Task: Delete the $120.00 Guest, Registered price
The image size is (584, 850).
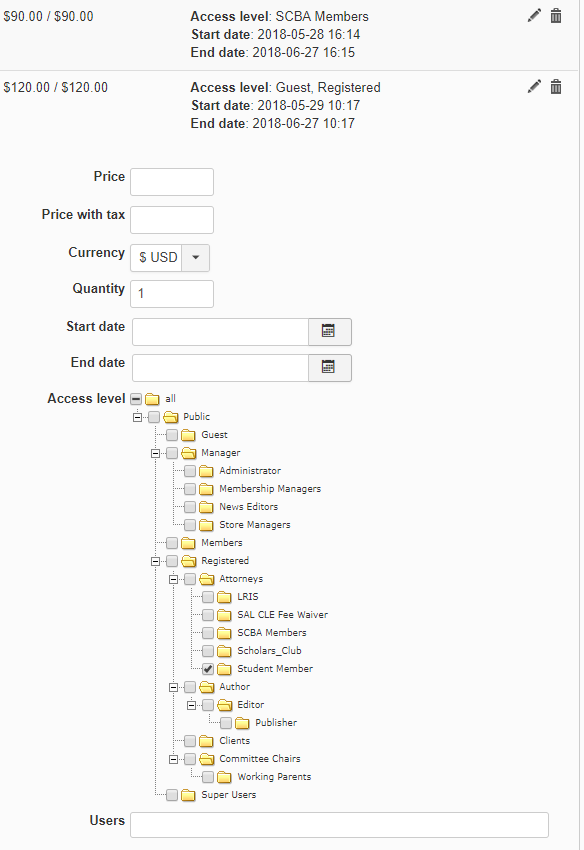Action: pyautogui.click(x=556, y=86)
